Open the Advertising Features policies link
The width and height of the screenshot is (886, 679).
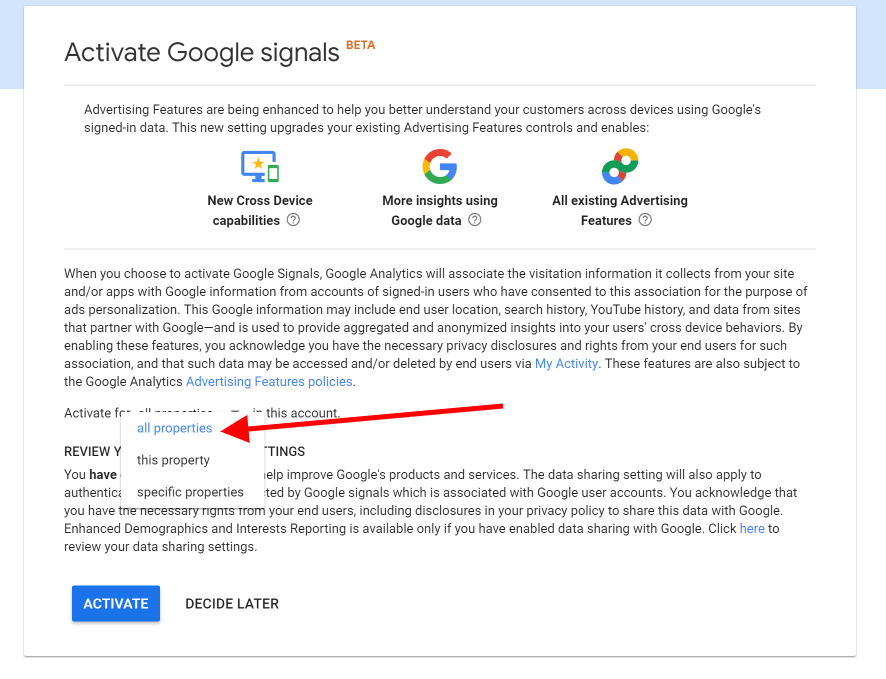coord(269,381)
